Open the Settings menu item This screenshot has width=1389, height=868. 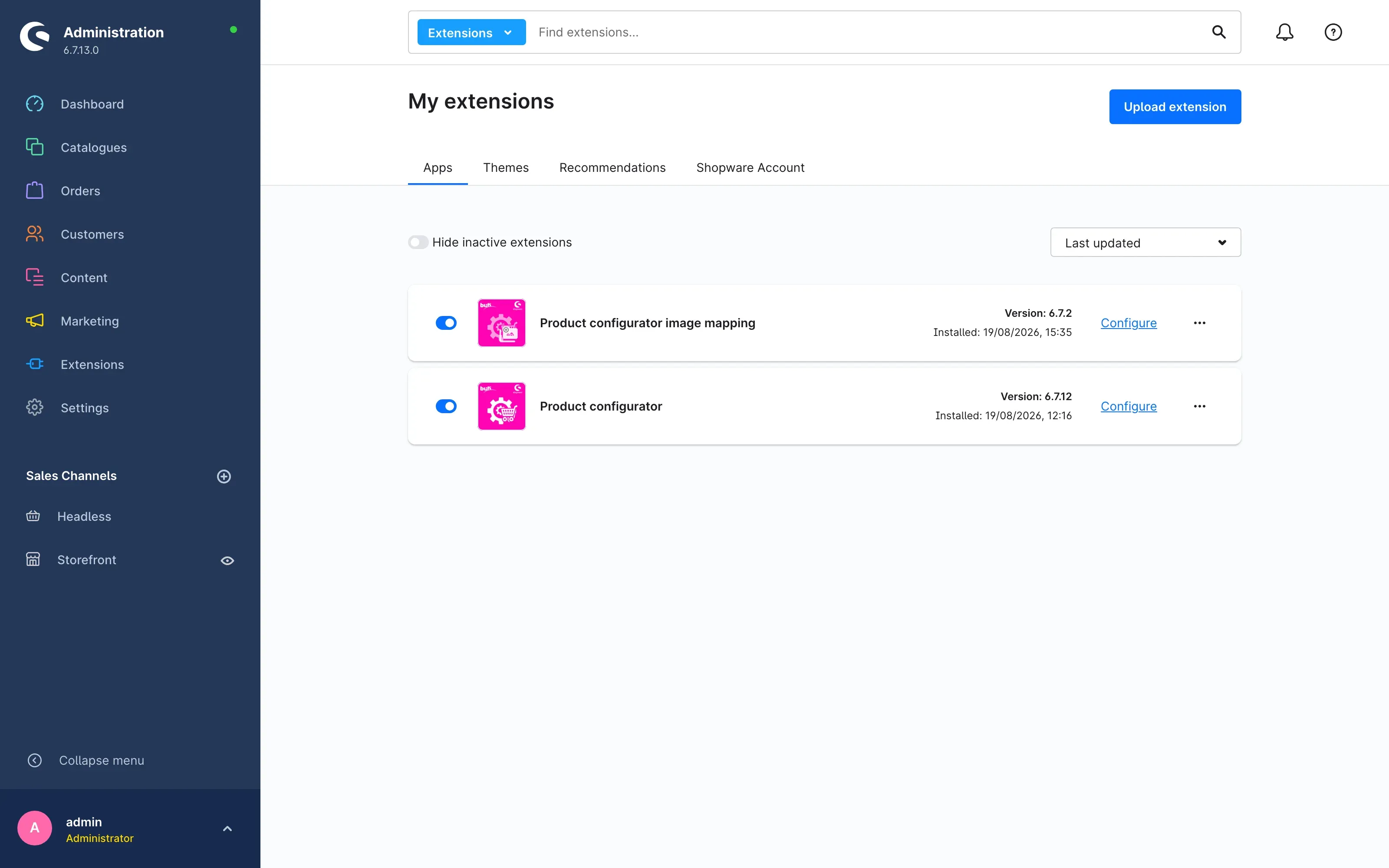coord(85,408)
